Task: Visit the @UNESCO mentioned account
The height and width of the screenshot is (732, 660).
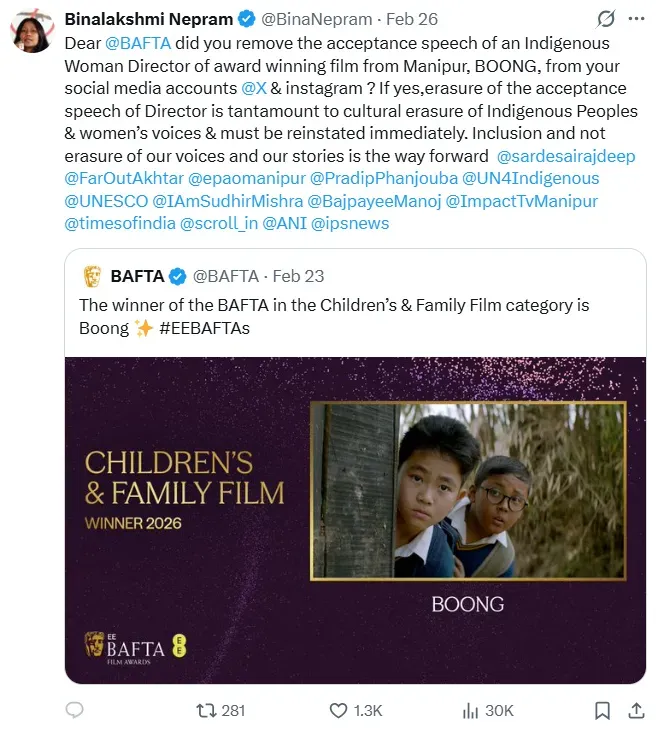Action: (105, 201)
